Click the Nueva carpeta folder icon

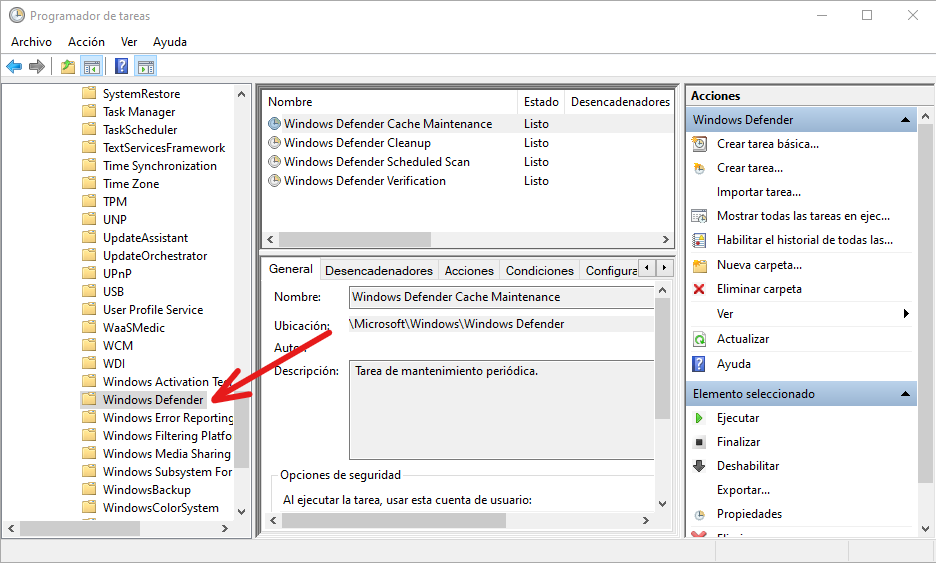[x=699, y=265]
